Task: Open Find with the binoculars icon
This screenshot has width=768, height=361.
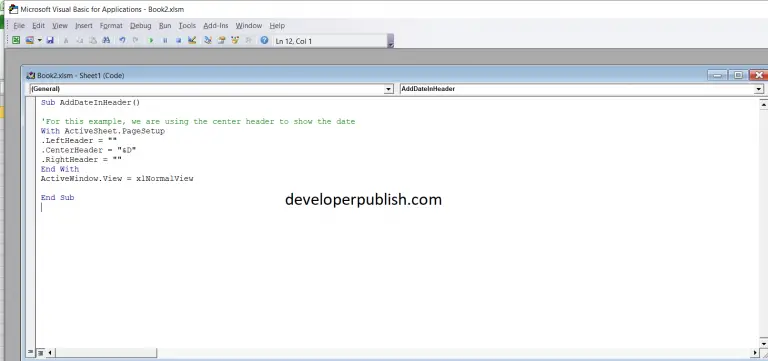Action: coord(106,41)
